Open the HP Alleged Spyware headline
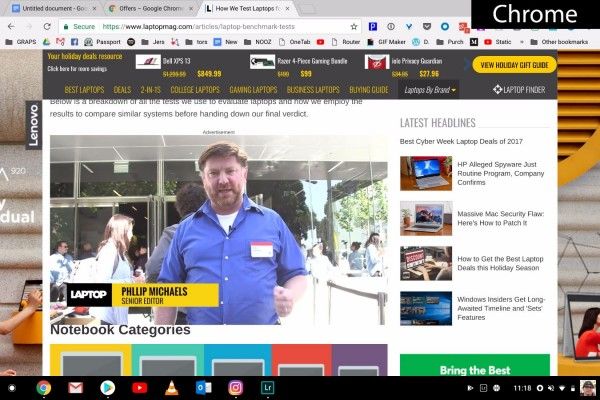Image resolution: width=600 pixels, height=400 pixels. tap(501, 173)
